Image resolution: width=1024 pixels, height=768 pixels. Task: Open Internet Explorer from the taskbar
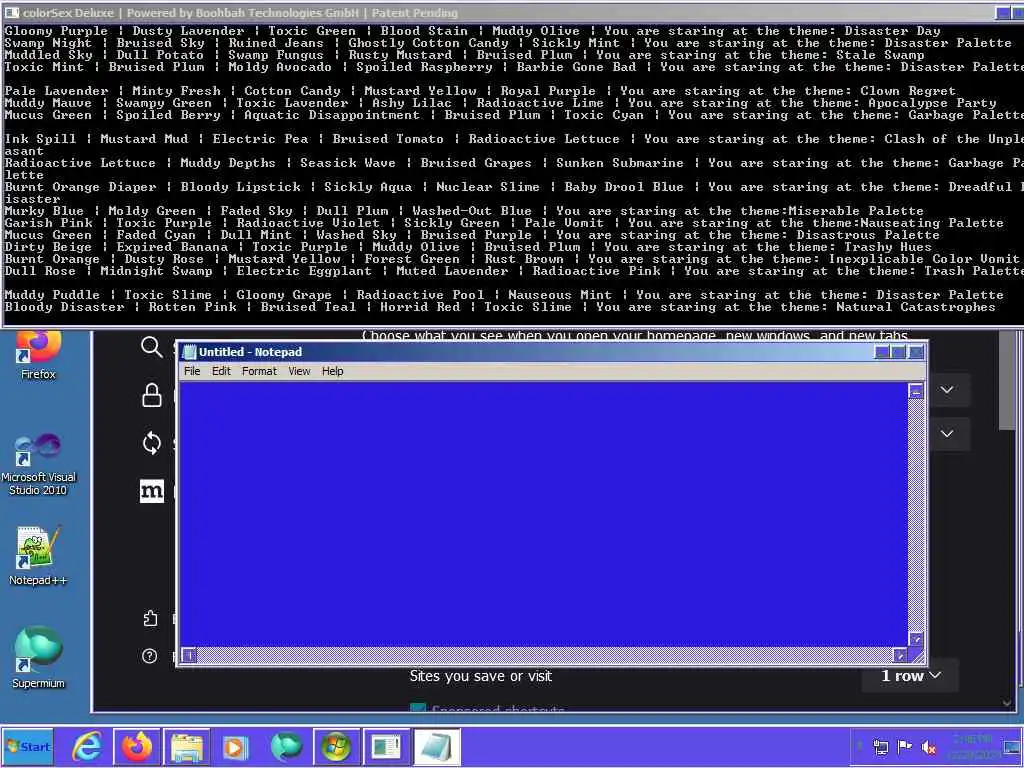point(87,747)
